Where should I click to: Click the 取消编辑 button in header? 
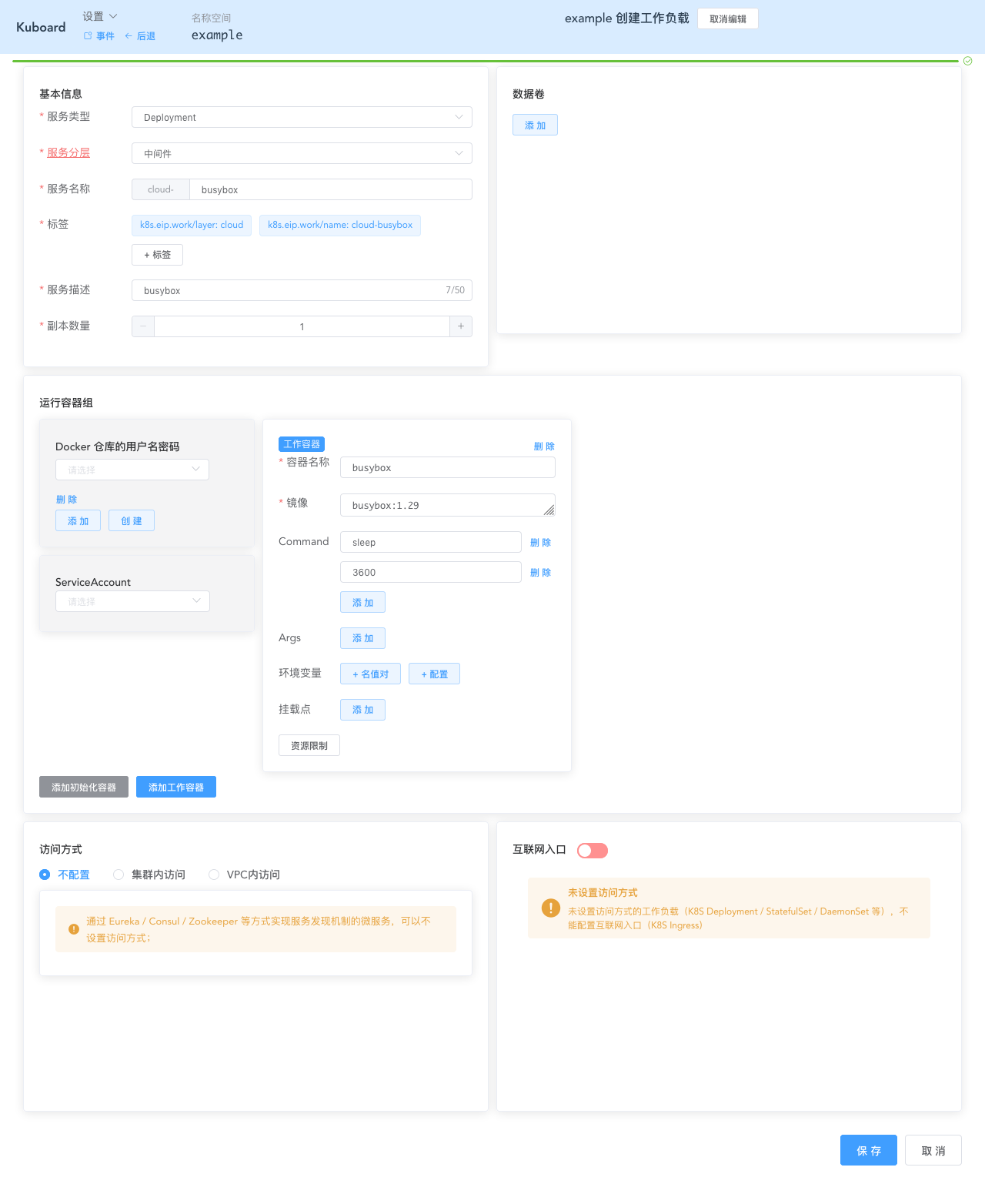[x=727, y=18]
